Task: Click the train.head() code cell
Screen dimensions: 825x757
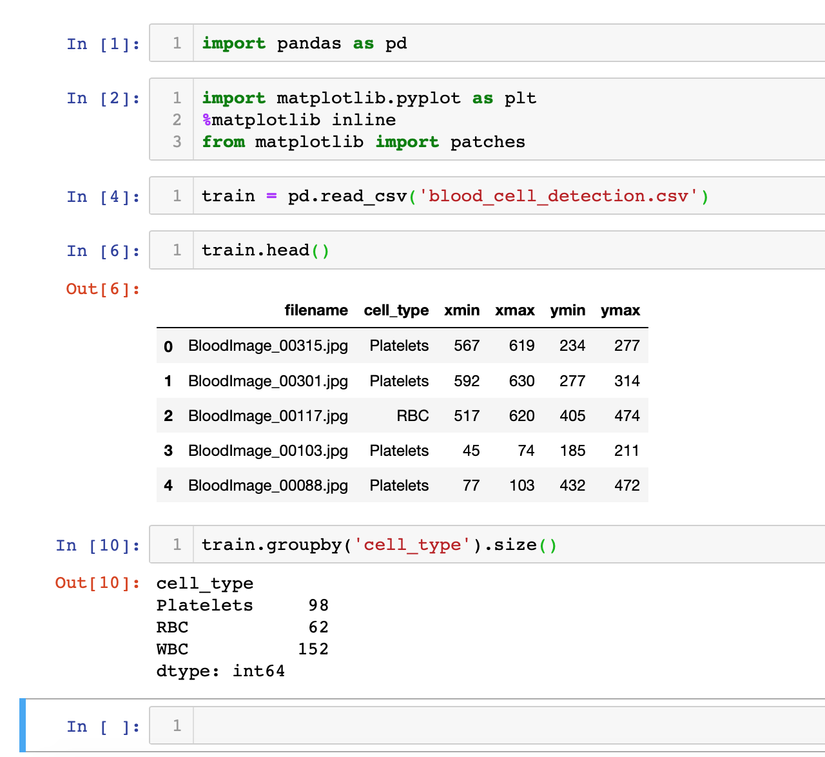Action: click(x=500, y=250)
